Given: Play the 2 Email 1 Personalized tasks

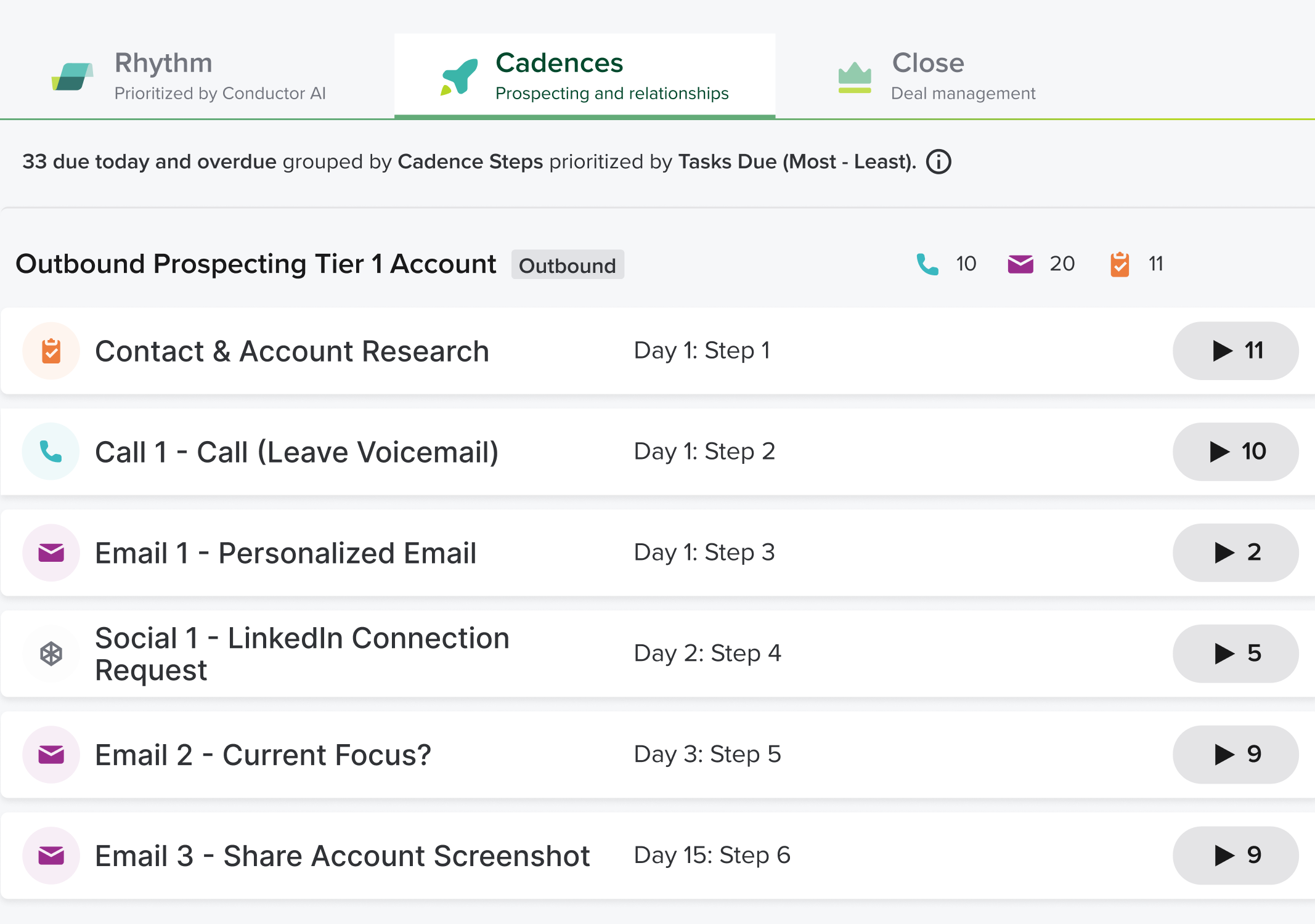Looking at the screenshot, I should [1236, 553].
